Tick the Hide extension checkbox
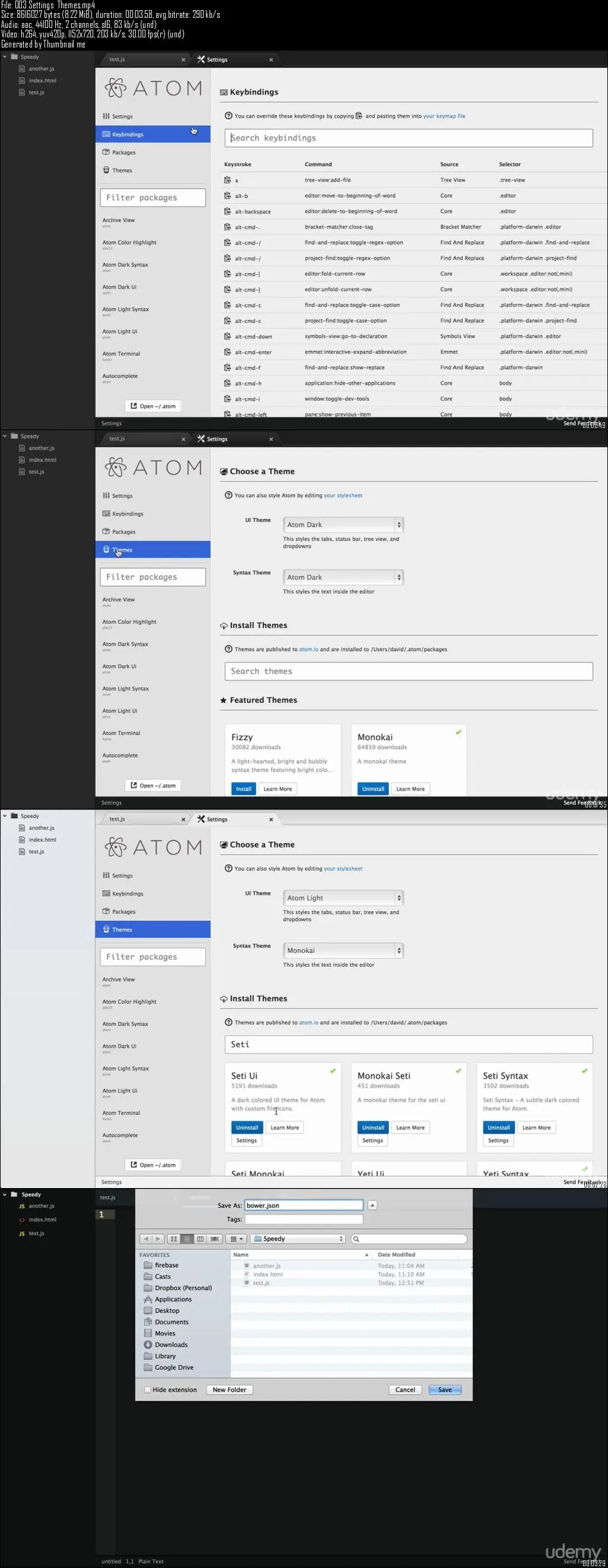This screenshot has height=1568, width=608. coord(147,1390)
